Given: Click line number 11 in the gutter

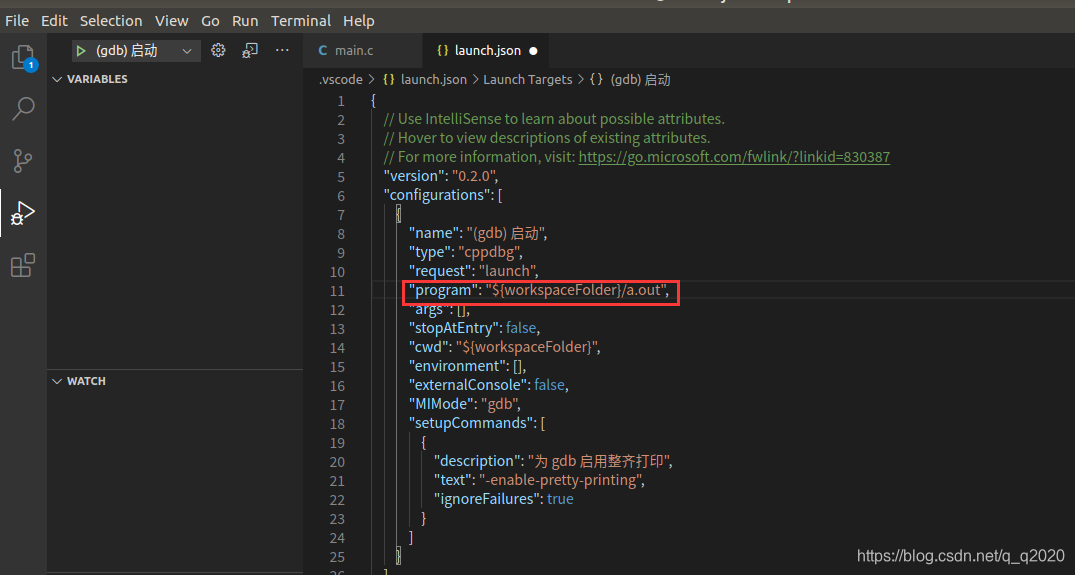Looking at the screenshot, I should tap(337, 291).
